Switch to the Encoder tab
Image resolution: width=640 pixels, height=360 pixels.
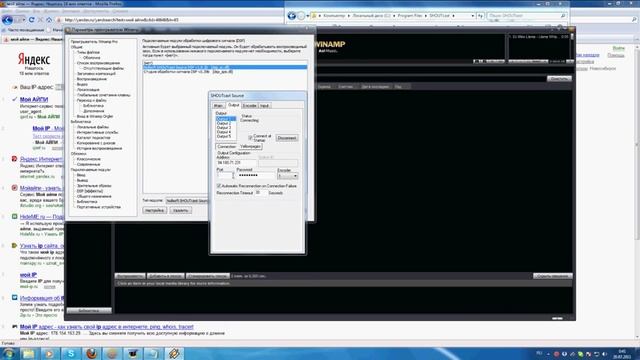coord(249,106)
